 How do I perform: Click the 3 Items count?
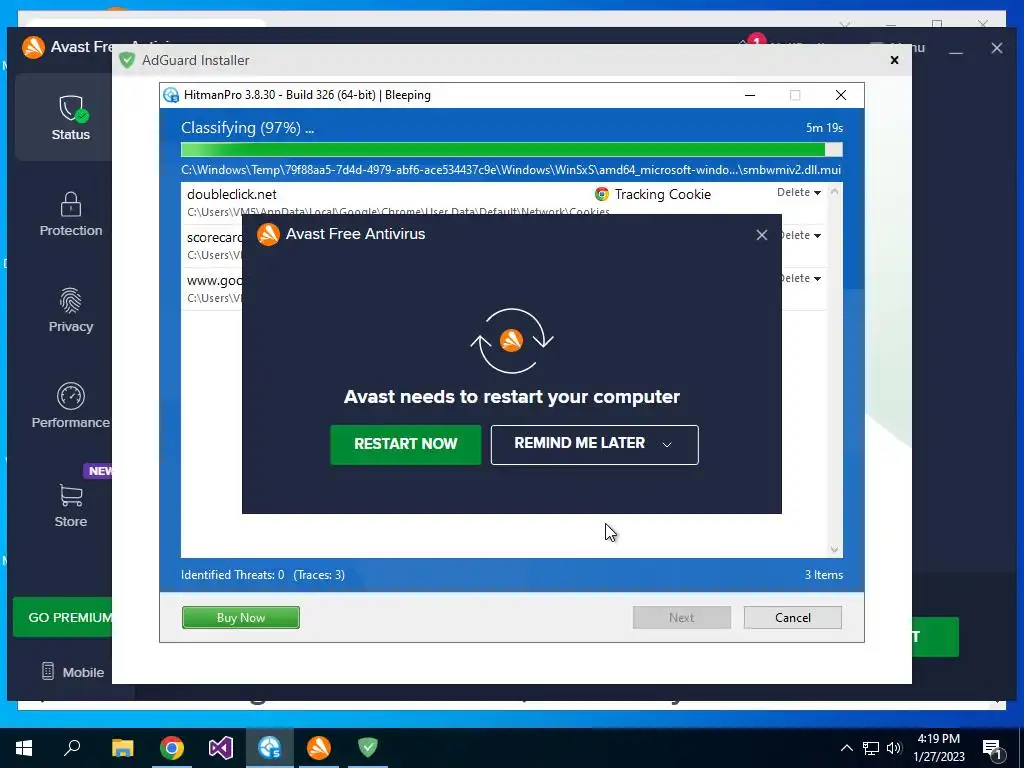[824, 575]
